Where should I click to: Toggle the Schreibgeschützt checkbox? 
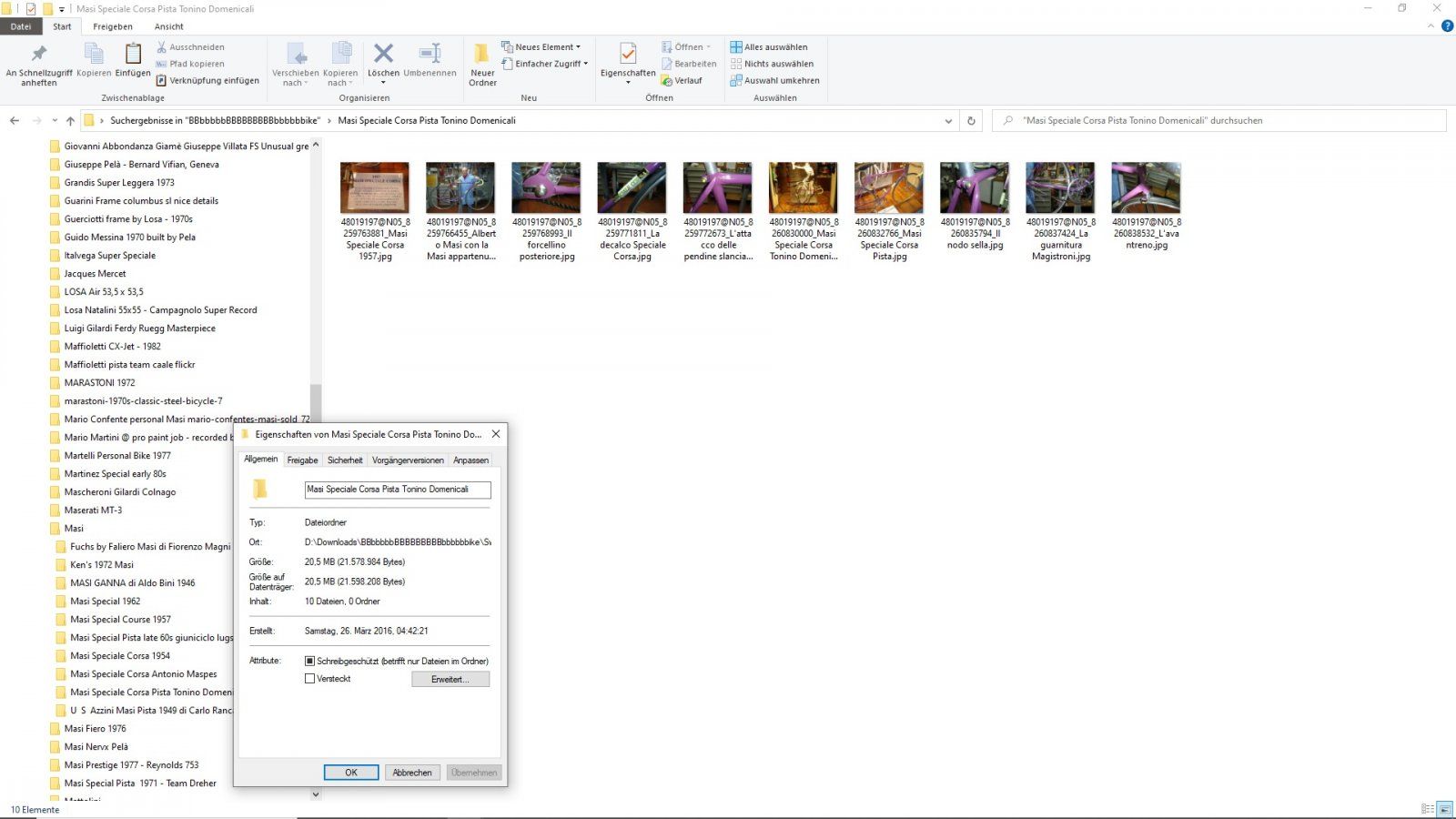309,661
